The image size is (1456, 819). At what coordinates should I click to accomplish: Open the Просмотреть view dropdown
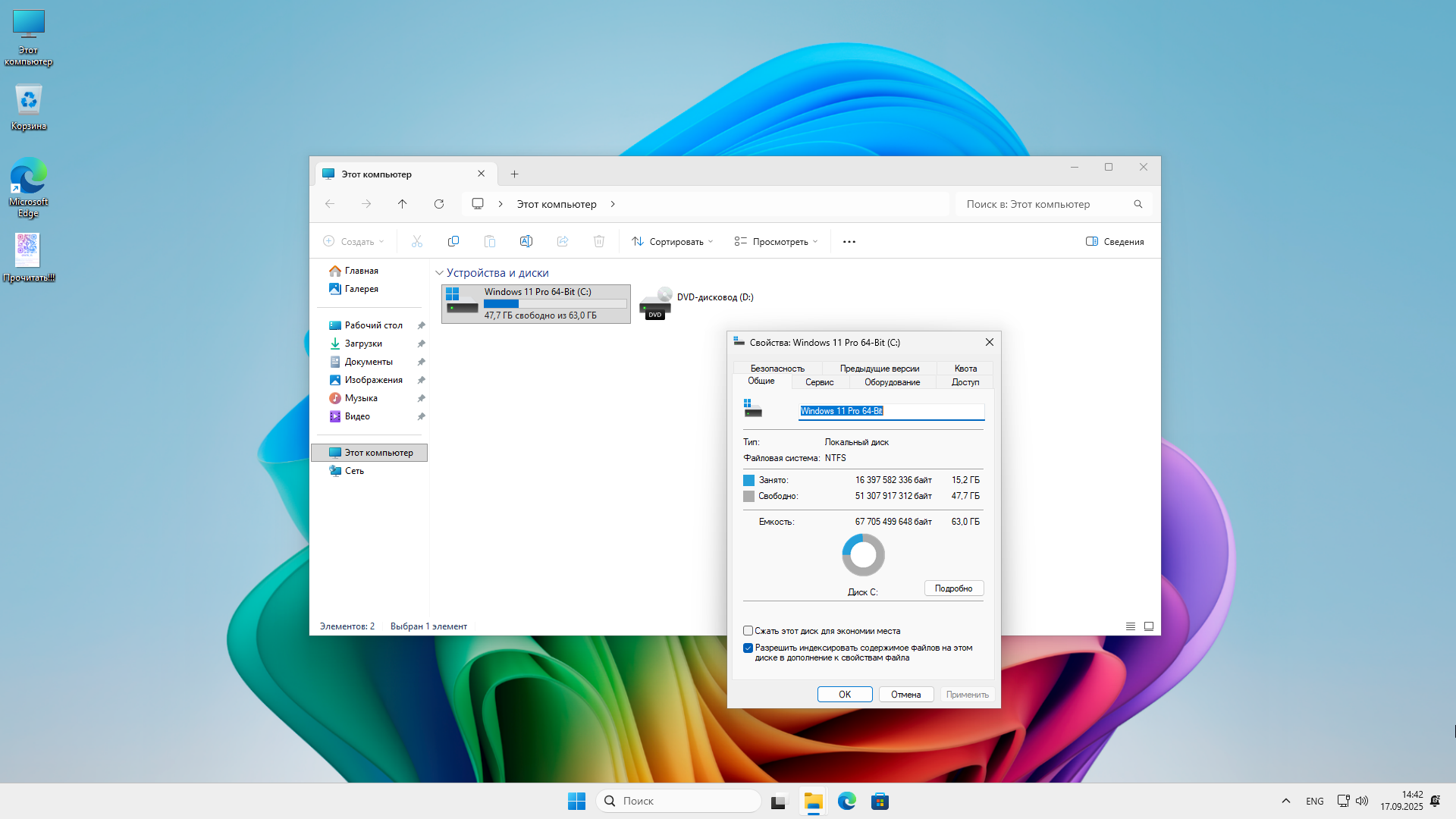pyautogui.click(x=776, y=242)
